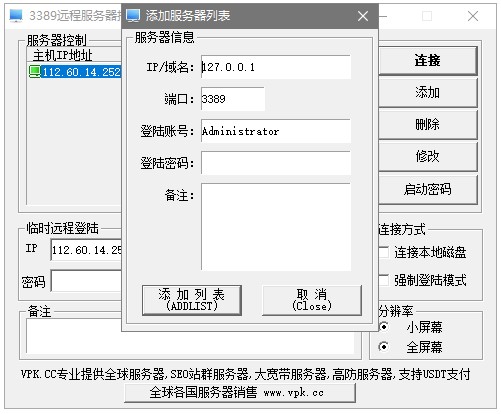Click the 连接 button

428,60
